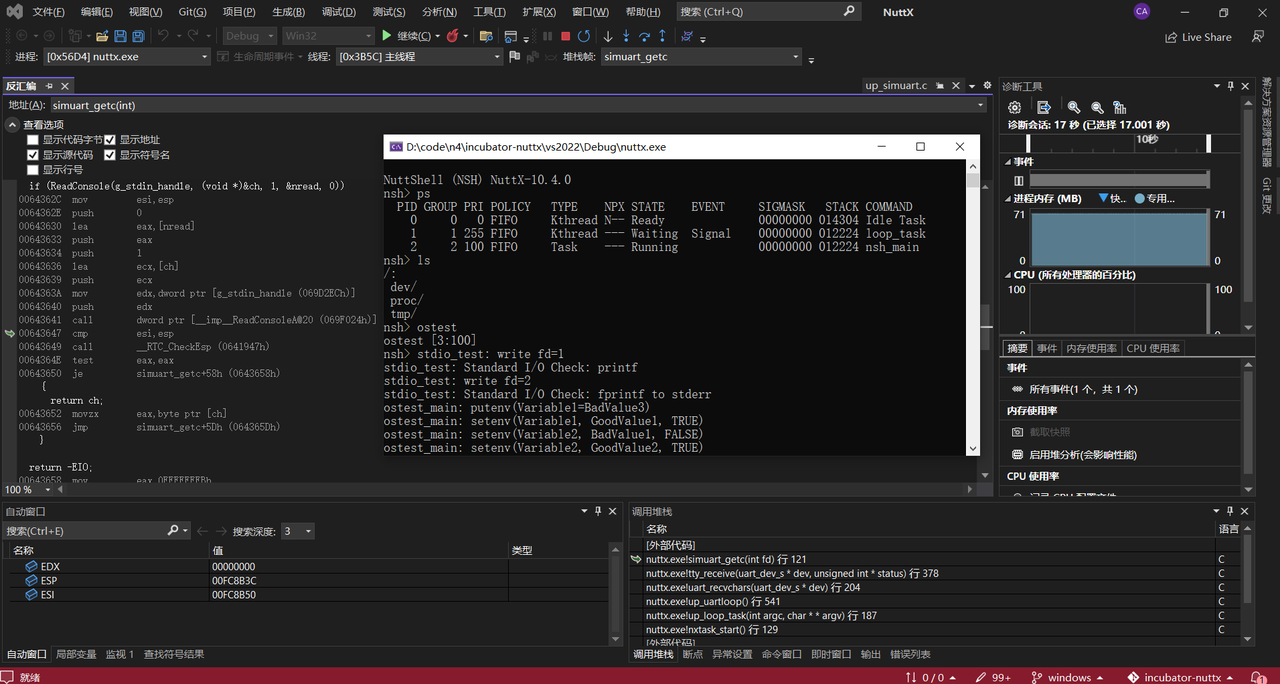Click the Undo arrow icon
The image size is (1280, 684).
coord(163,36)
